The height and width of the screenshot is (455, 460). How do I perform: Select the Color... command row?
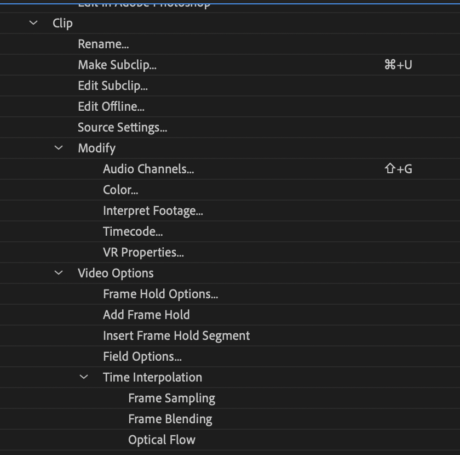[x=230, y=190]
